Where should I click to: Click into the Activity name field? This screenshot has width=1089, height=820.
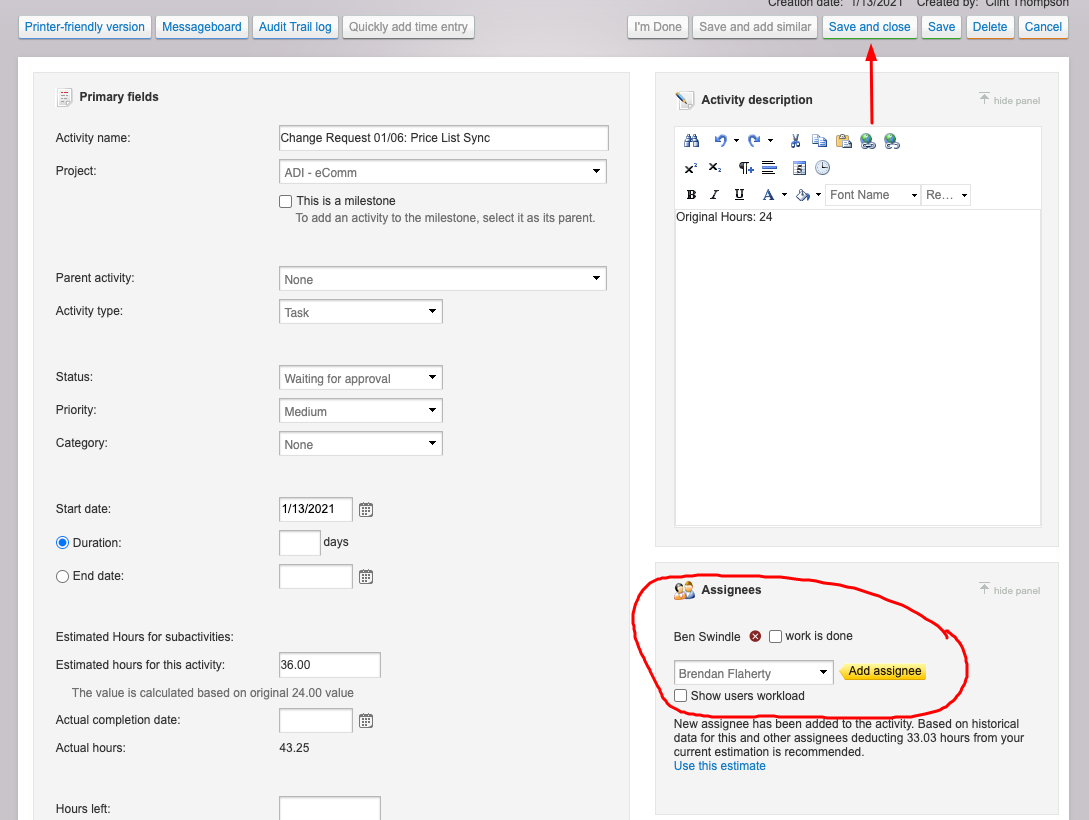[444, 137]
